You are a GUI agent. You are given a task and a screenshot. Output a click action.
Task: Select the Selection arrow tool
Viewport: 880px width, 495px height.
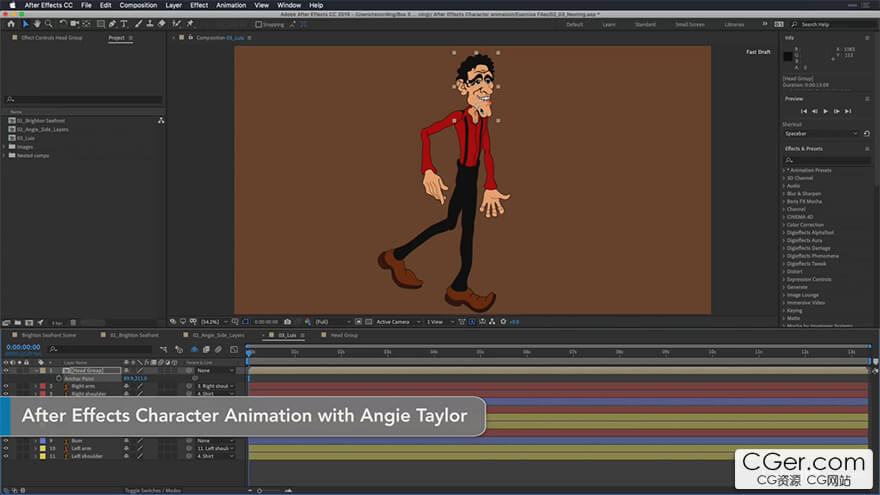point(25,24)
